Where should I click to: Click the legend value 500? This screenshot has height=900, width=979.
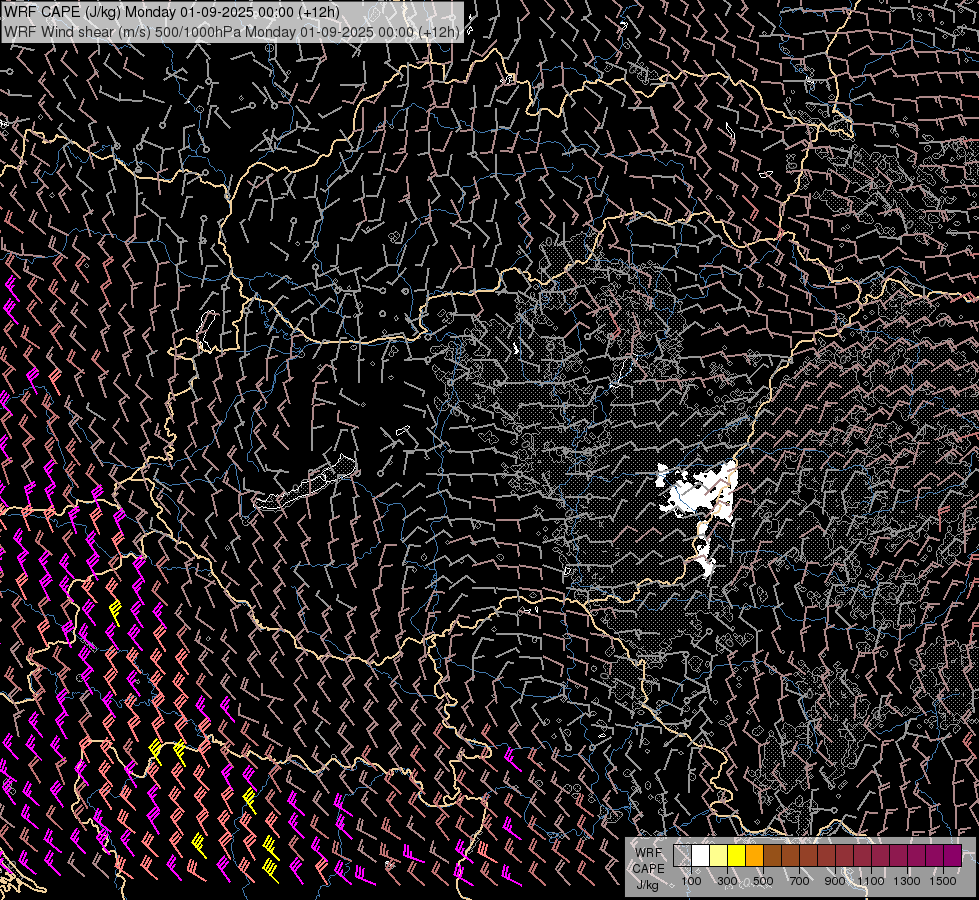tap(763, 881)
